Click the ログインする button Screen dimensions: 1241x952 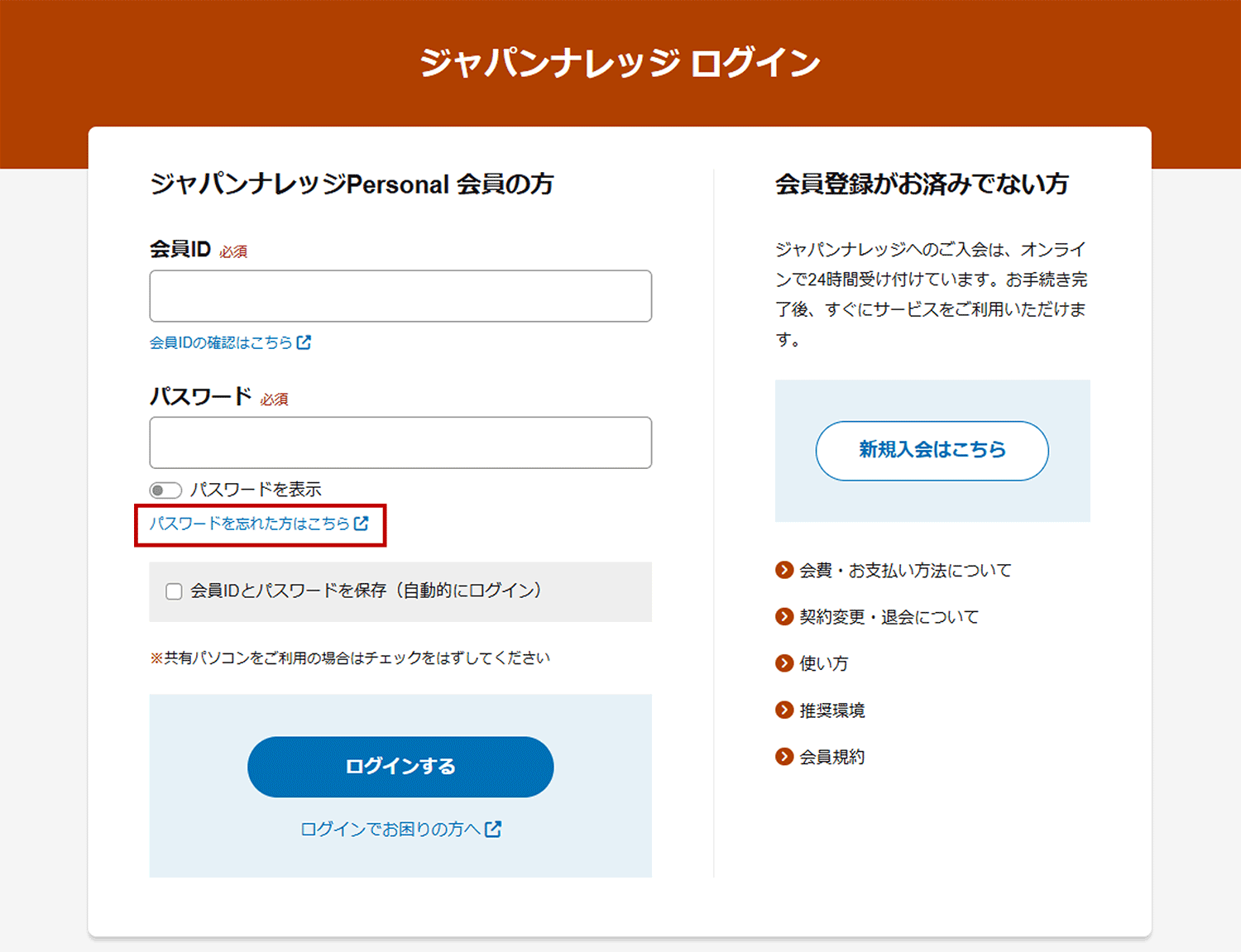[400, 767]
